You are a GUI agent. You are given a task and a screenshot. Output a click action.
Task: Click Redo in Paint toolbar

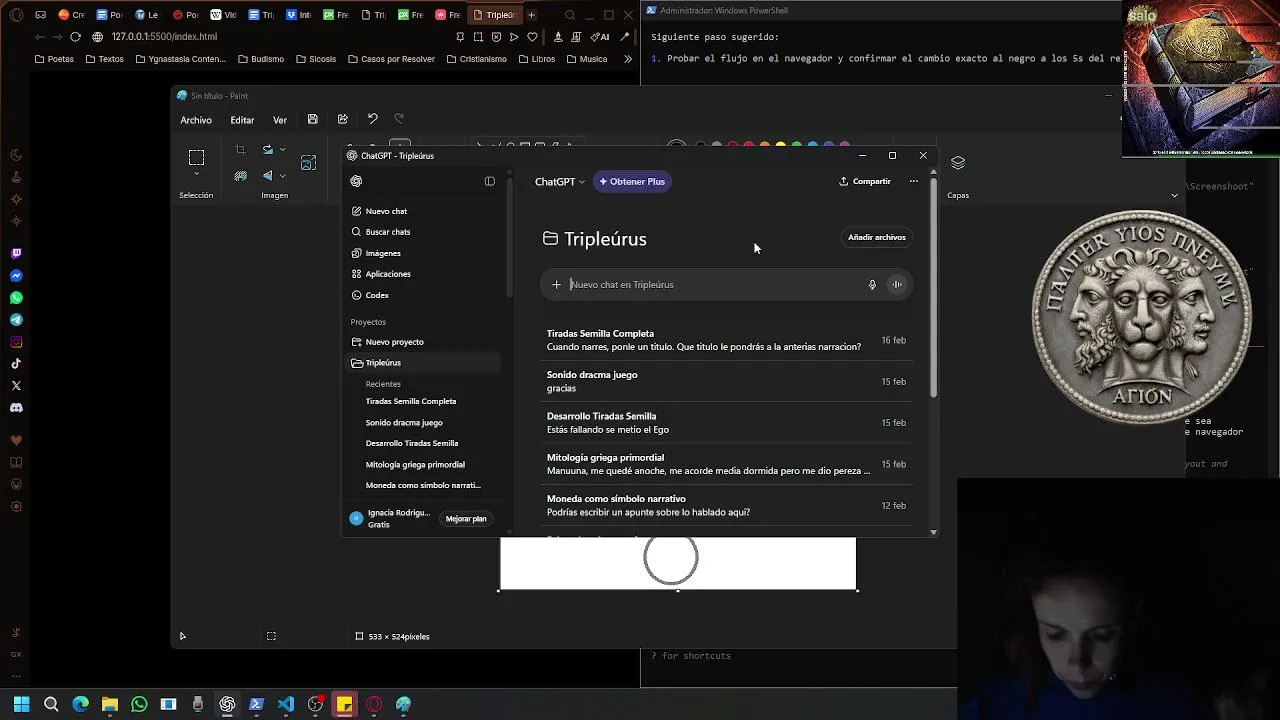coord(399,119)
